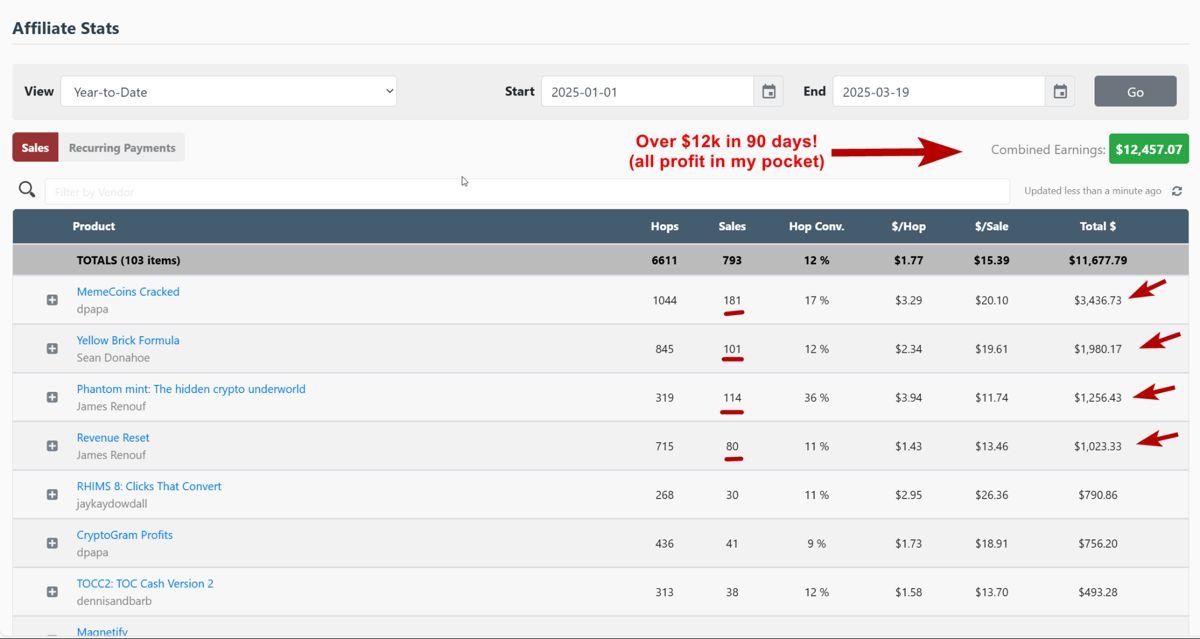Click the Filter by Vendor field
Image resolution: width=1200 pixels, height=639 pixels.
click(x=526, y=191)
